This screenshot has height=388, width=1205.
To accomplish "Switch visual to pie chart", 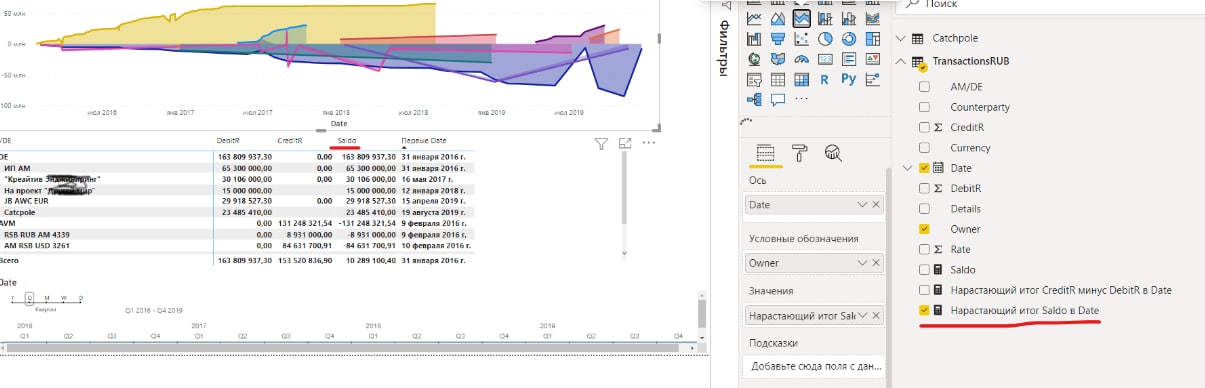I will click(825, 39).
